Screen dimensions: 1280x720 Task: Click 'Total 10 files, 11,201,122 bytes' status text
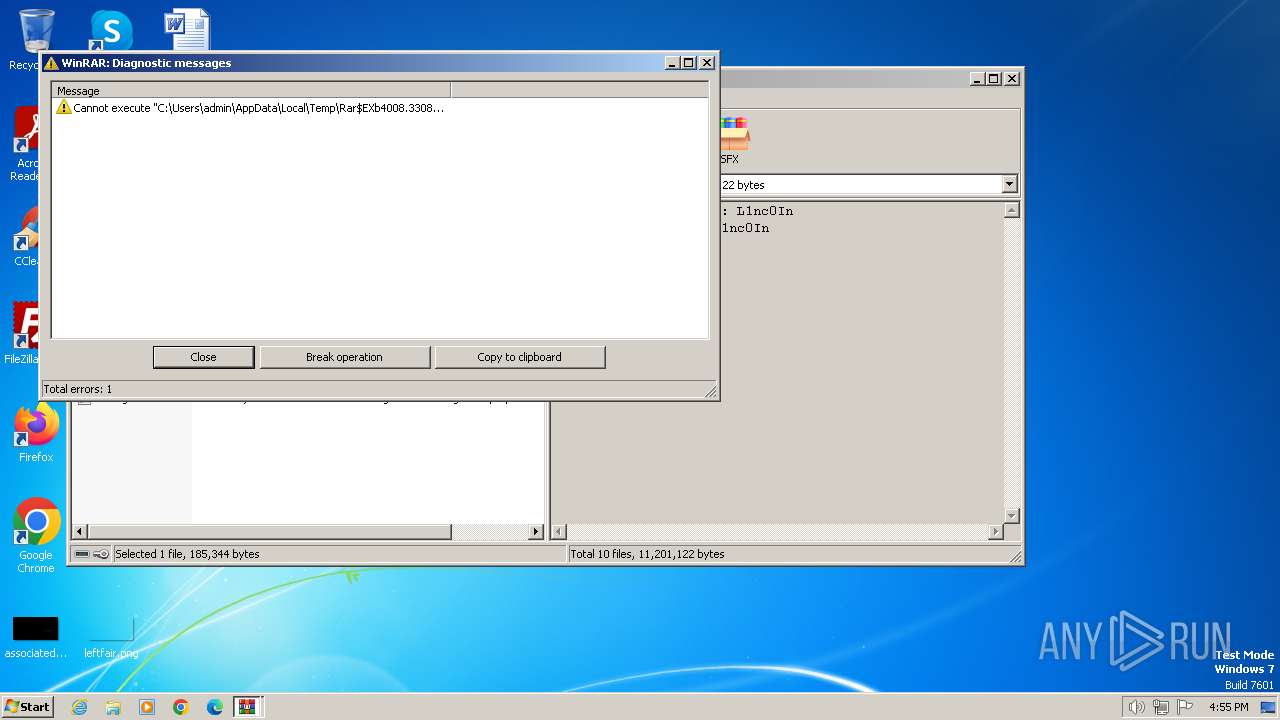point(647,554)
